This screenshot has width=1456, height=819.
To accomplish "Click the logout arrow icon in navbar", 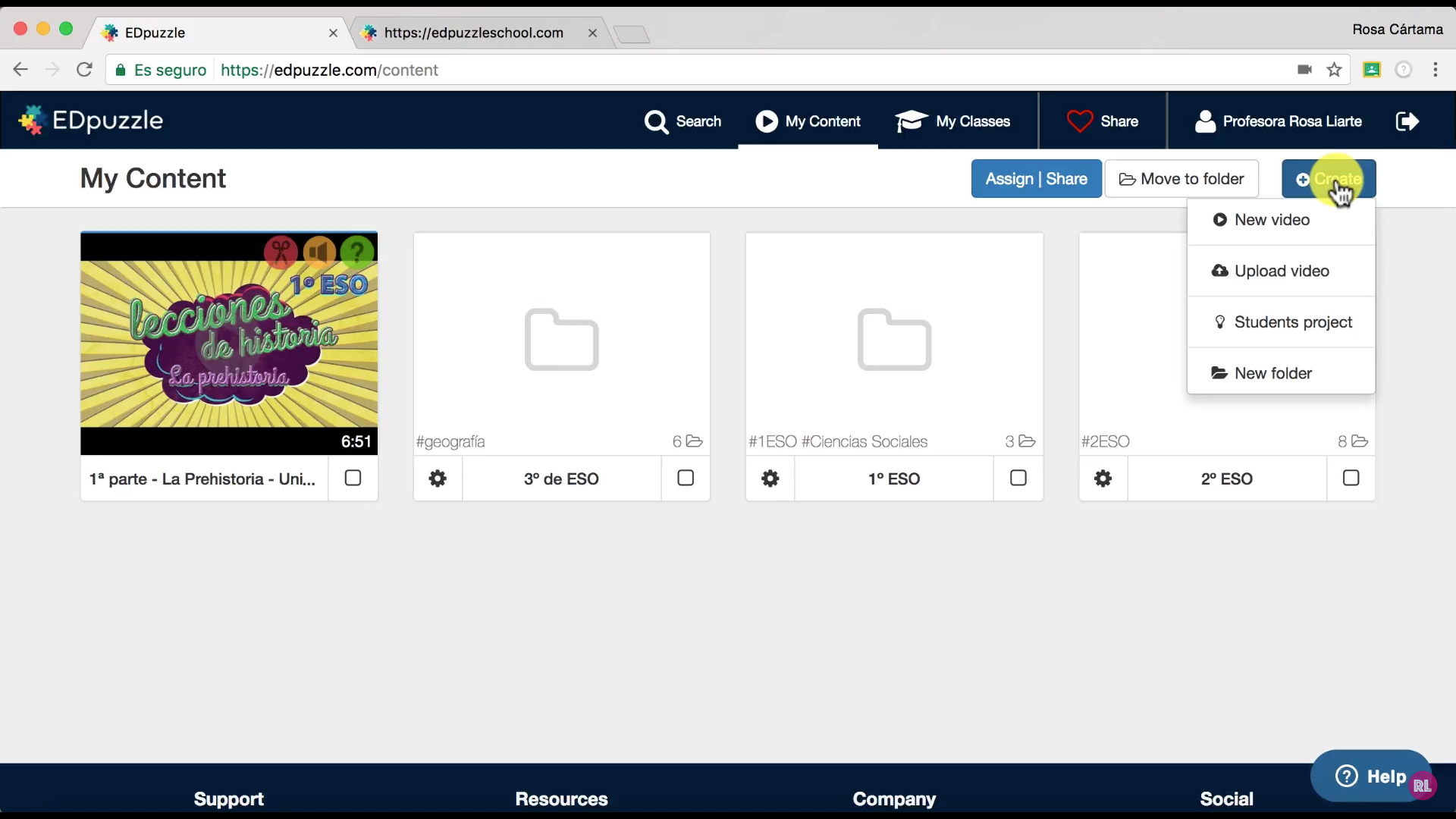I will tap(1407, 121).
